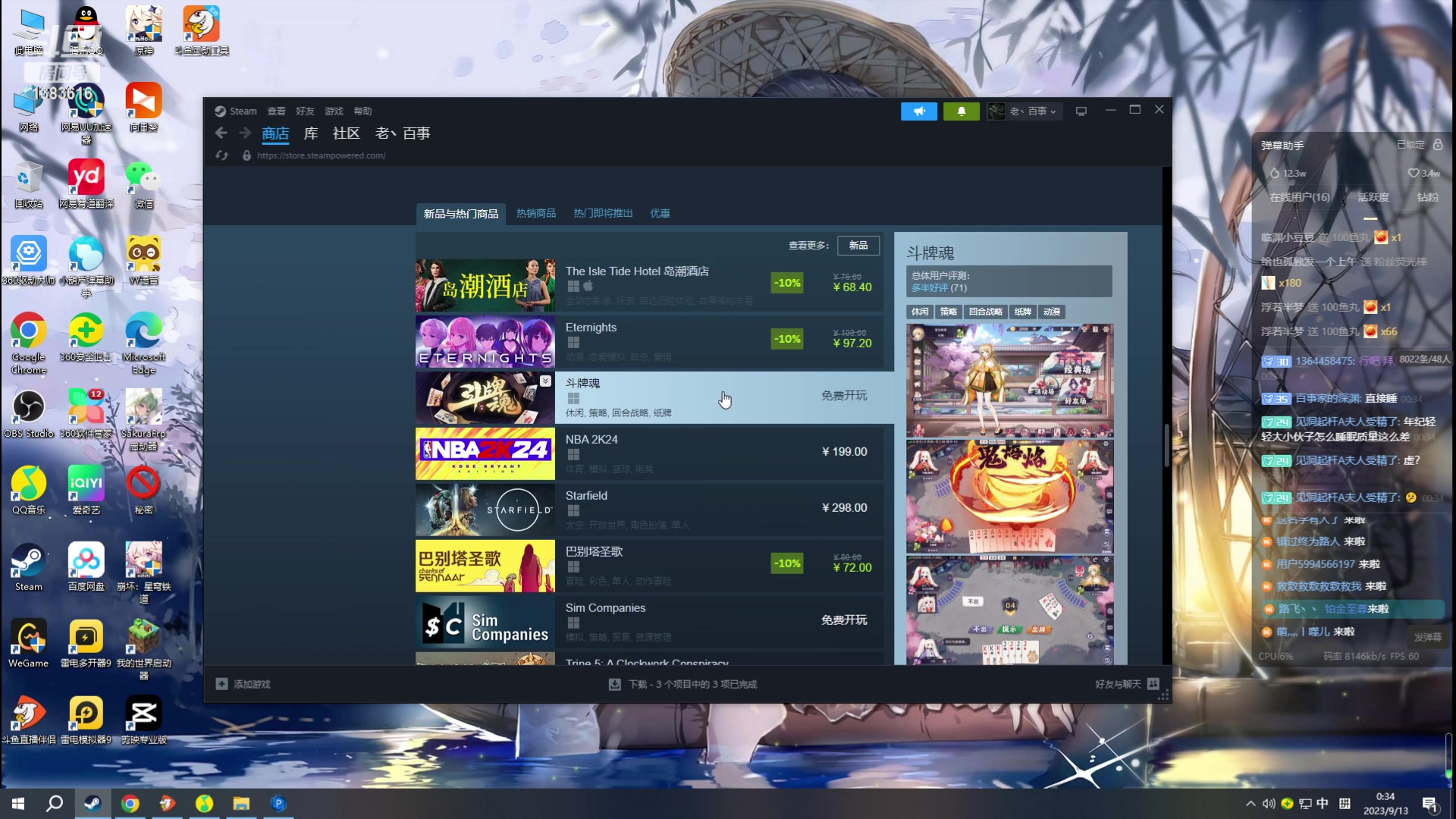
Task: Select the 热销商品 tab
Action: pos(536,214)
